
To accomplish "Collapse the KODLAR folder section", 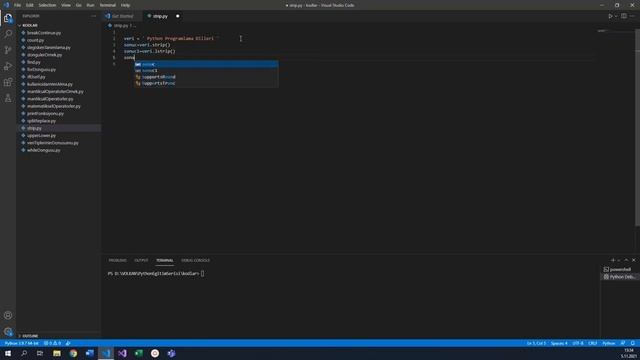I will (29, 25).
